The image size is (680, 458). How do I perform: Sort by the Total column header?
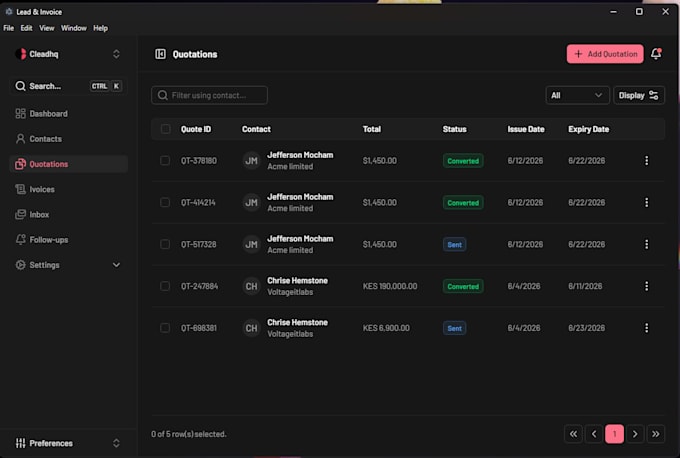[x=372, y=129]
